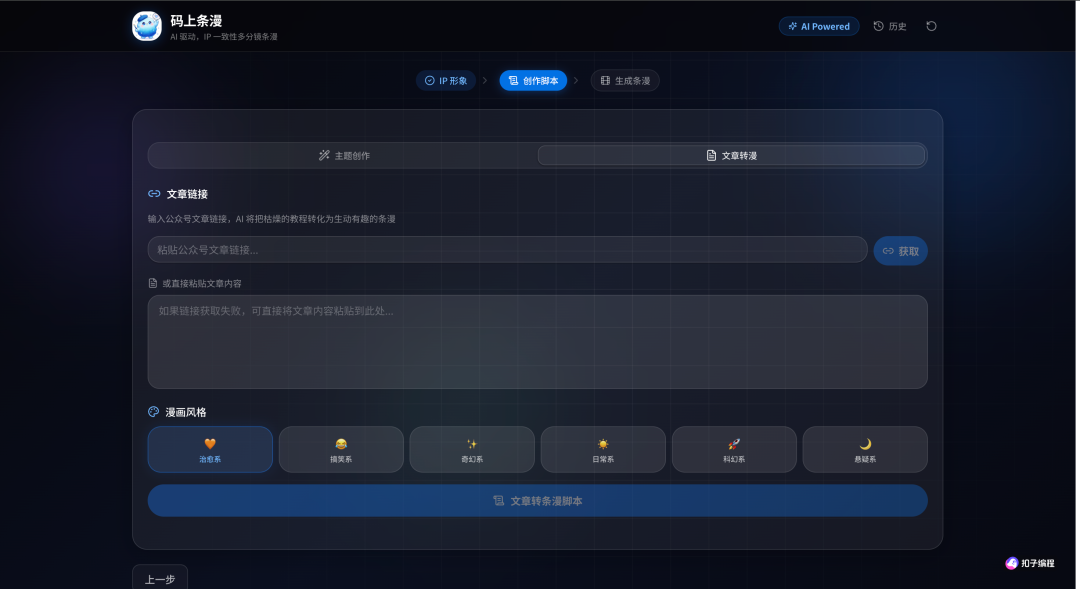Click the 码上条漫 mascot logo
Image resolution: width=1080 pixels, height=589 pixels.
pos(147,26)
